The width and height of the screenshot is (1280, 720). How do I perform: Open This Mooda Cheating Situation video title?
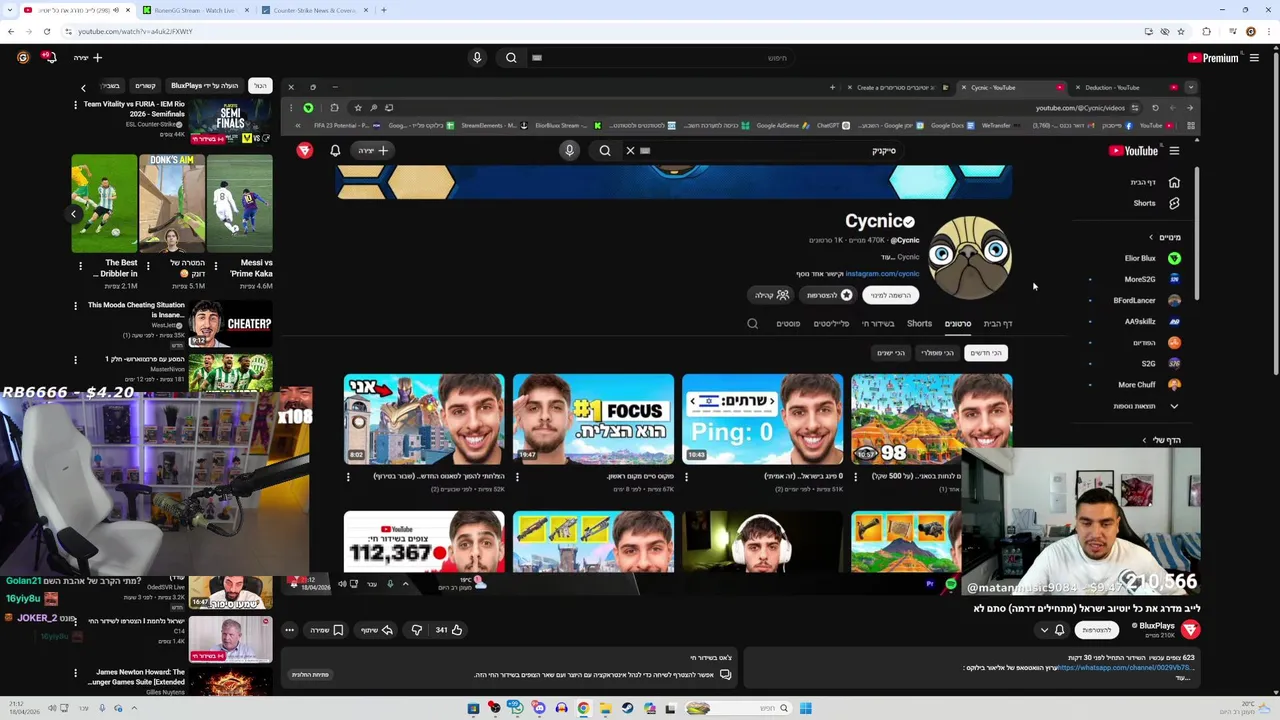click(136, 309)
